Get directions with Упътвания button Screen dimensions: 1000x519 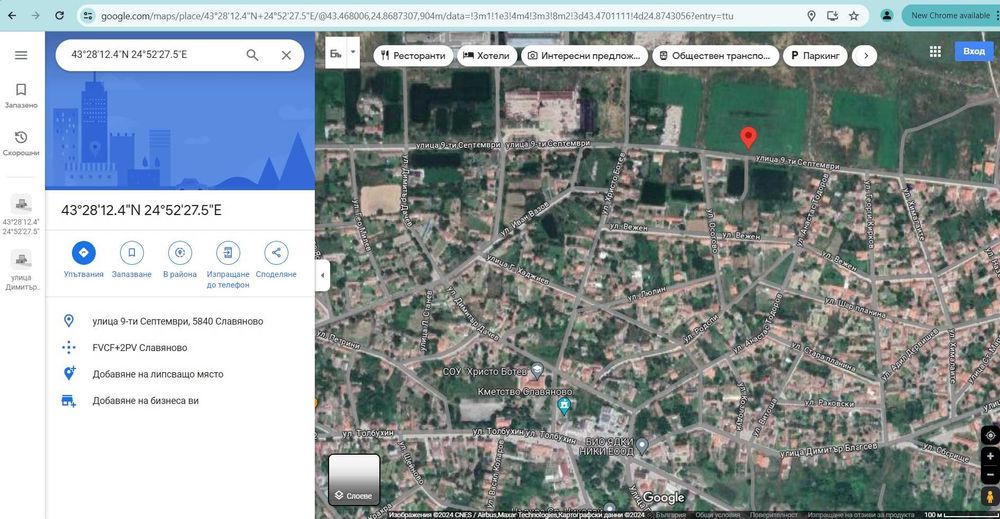(84, 260)
